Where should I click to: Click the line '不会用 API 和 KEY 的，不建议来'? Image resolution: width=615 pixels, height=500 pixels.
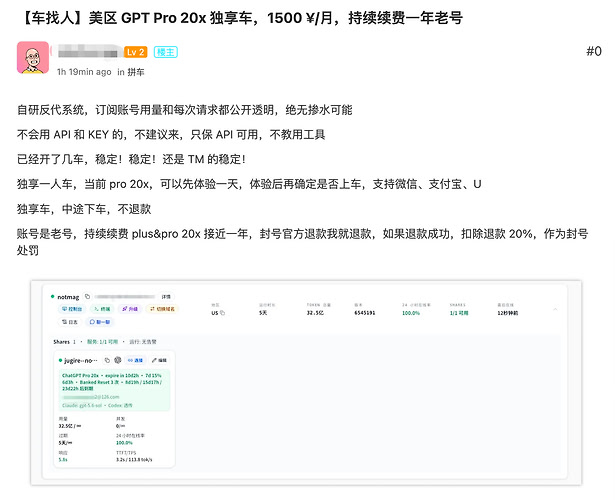point(171,135)
